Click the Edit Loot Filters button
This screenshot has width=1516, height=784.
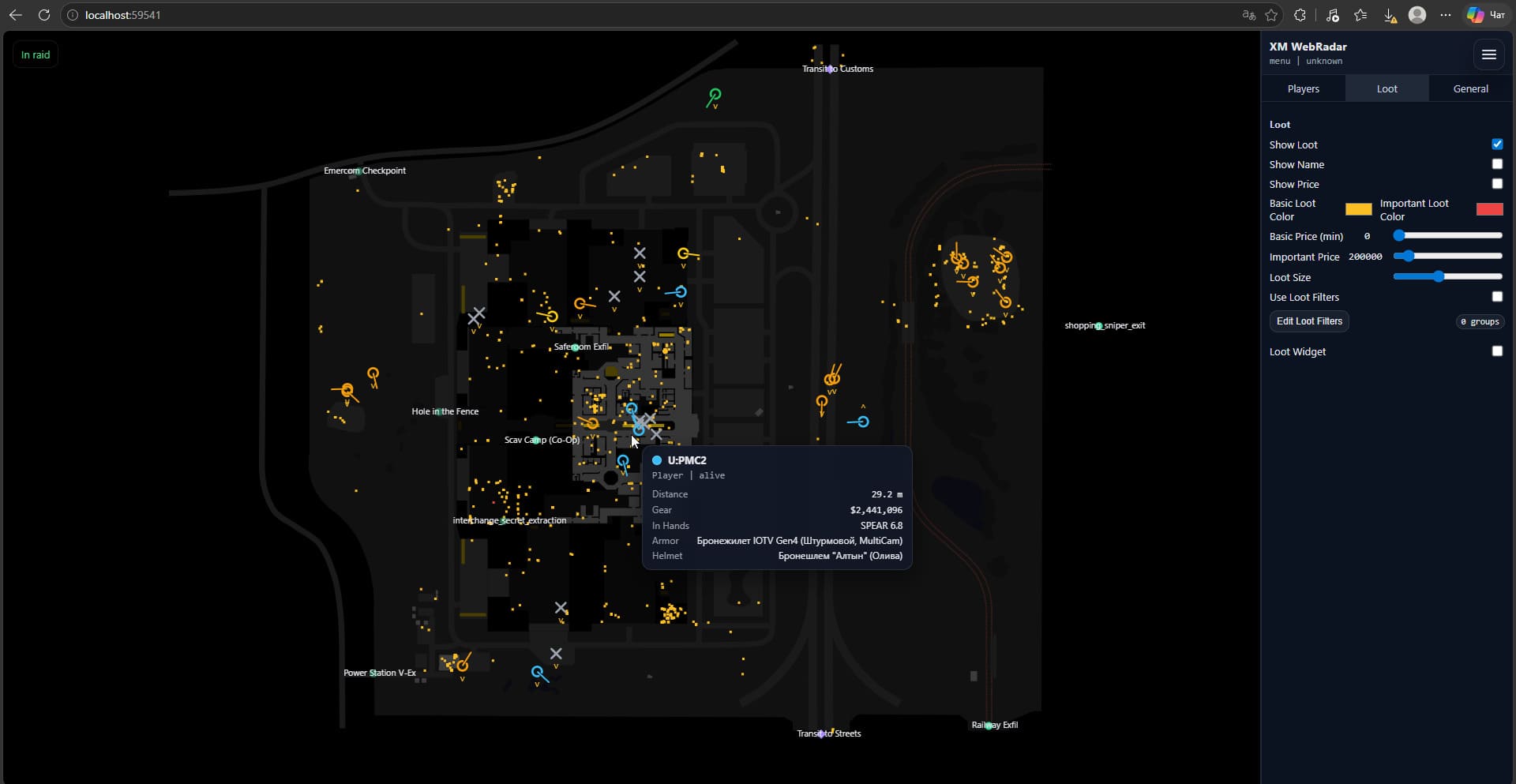[1309, 321]
